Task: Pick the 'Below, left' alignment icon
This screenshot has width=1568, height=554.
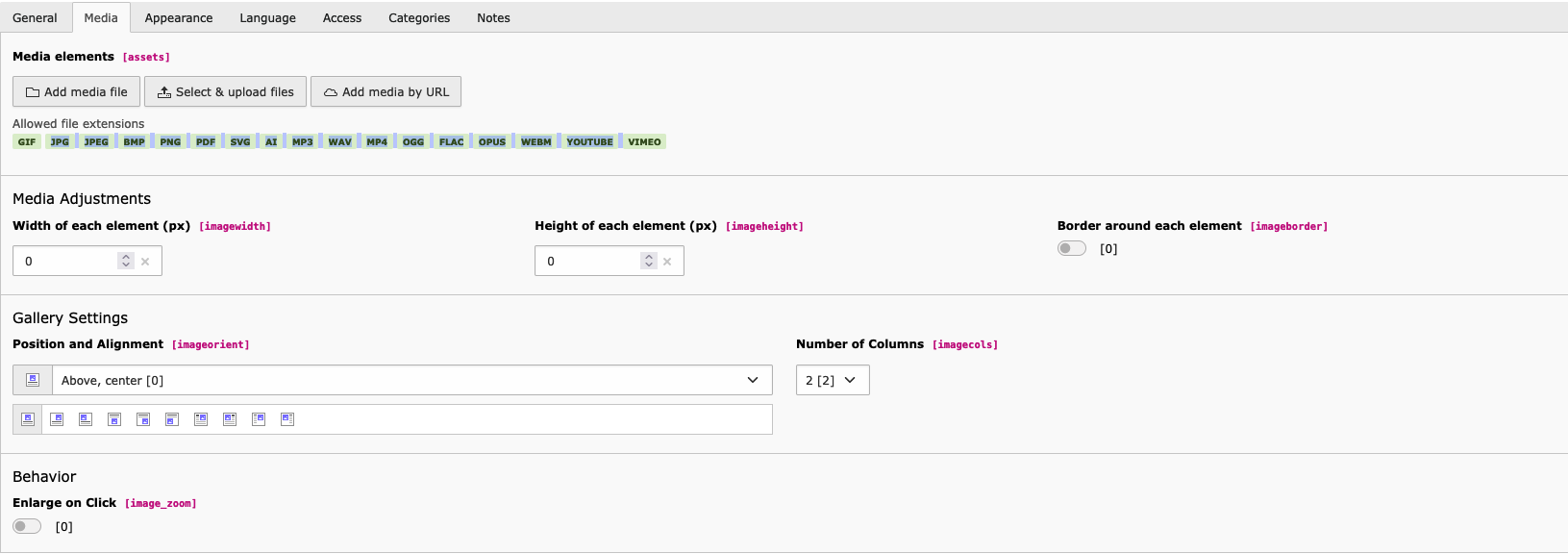Action: (x=172, y=419)
